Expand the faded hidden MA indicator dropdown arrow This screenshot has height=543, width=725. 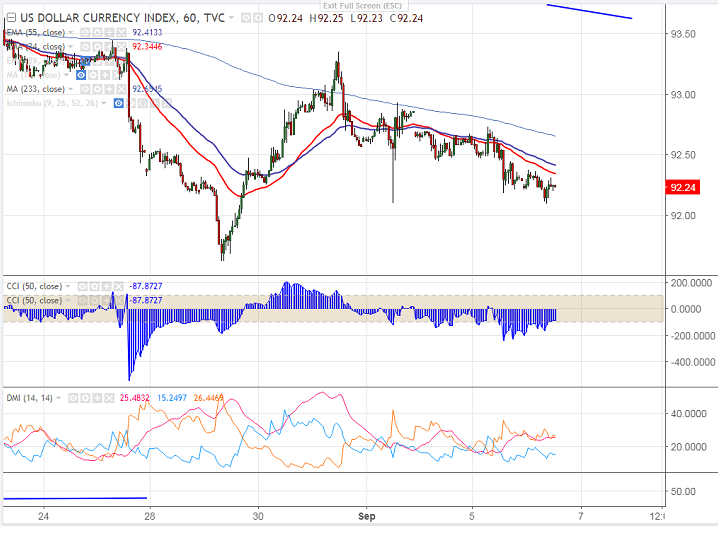(x=66, y=75)
